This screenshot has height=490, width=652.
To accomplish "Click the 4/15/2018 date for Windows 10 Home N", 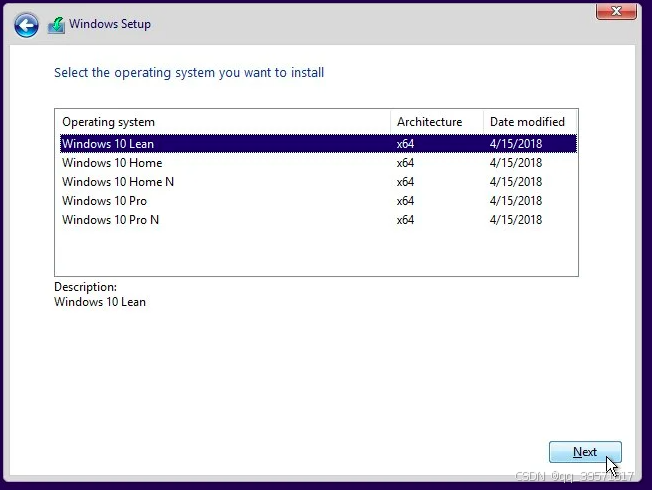I will coord(516,182).
